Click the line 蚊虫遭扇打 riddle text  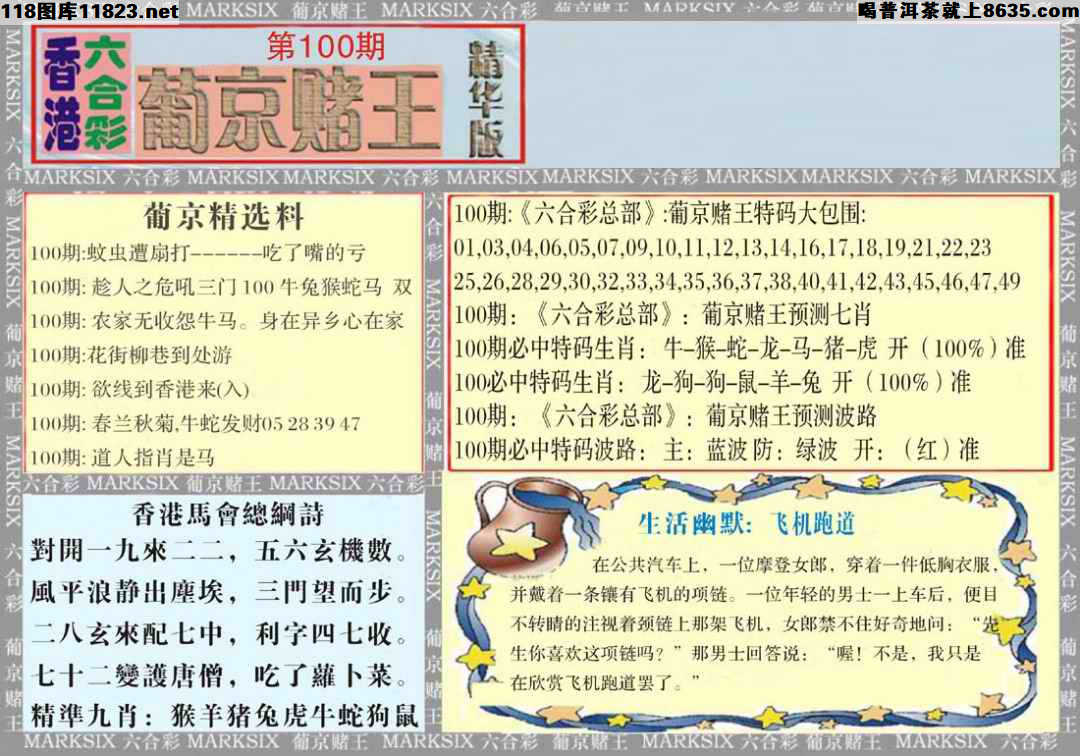coord(197,253)
